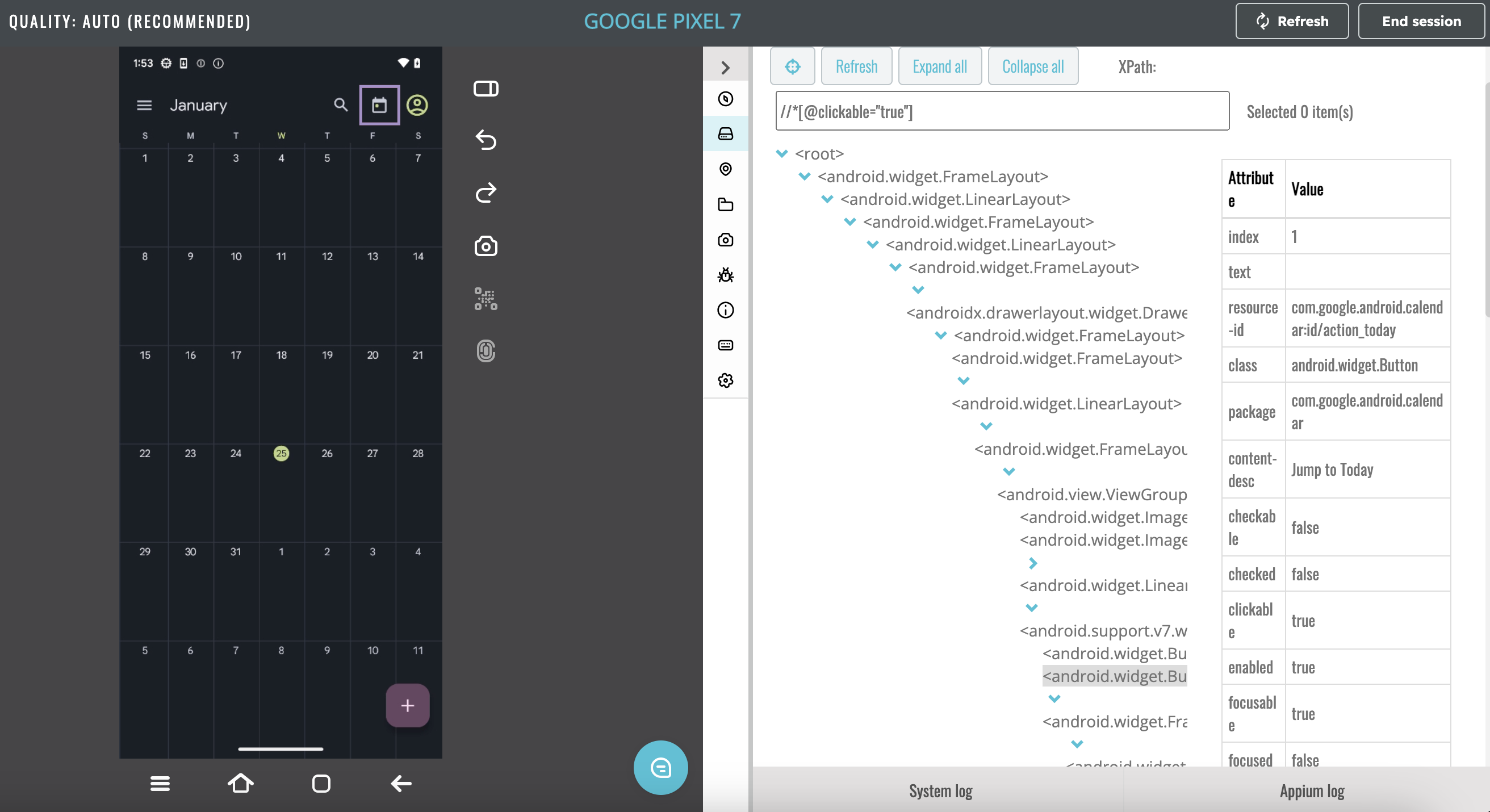Select the inspector drive icon in sidebar

click(x=725, y=133)
